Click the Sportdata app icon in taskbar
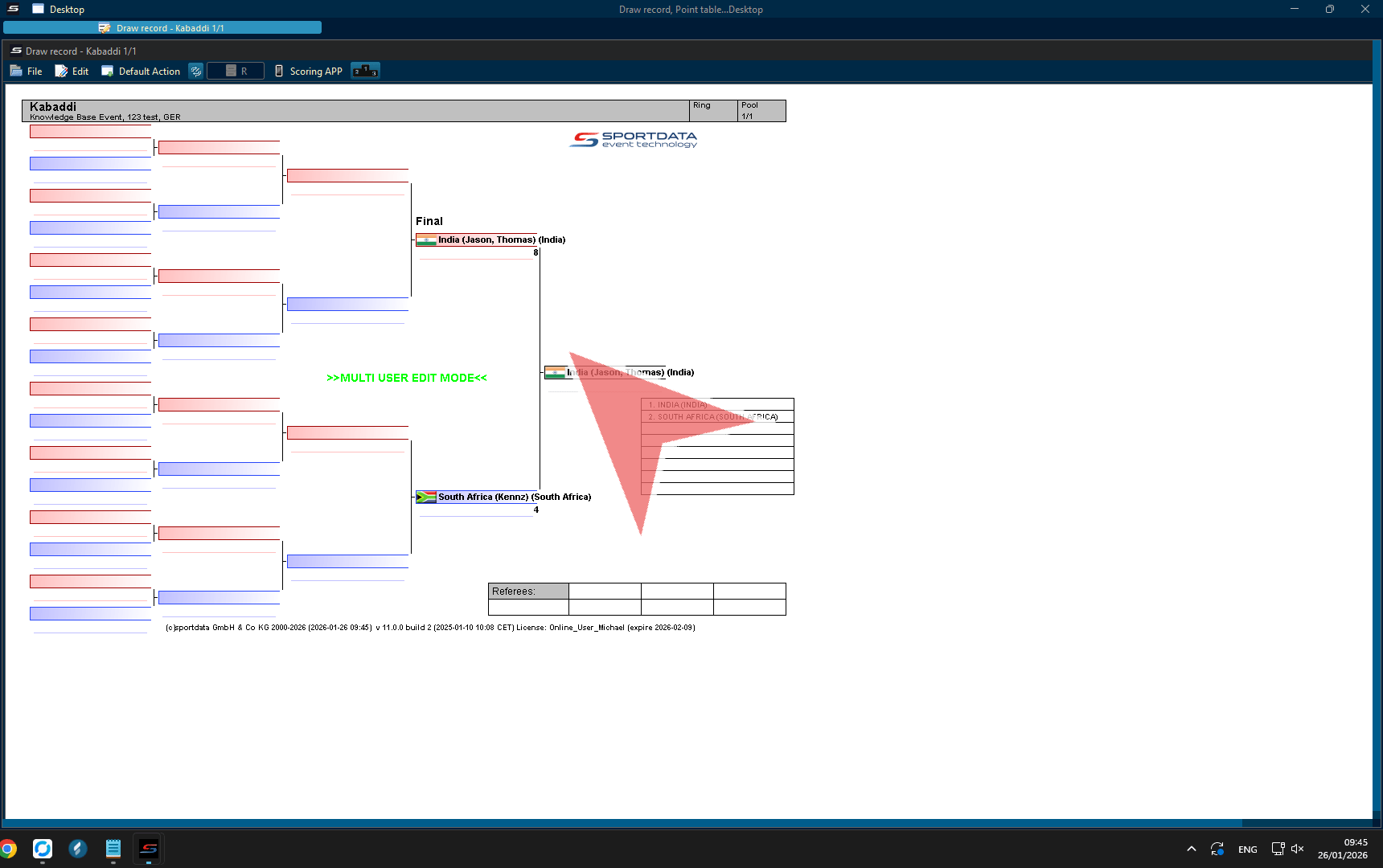The image size is (1383, 868). click(x=149, y=849)
